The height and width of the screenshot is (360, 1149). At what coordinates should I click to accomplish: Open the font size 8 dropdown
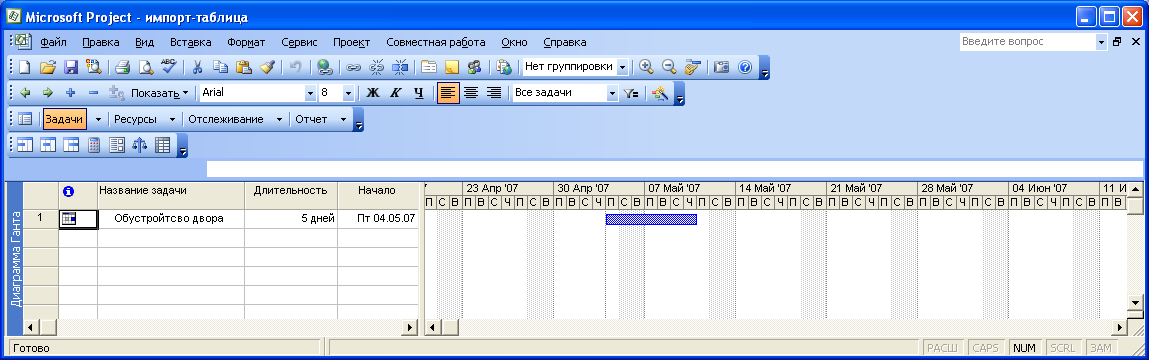pos(348,93)
